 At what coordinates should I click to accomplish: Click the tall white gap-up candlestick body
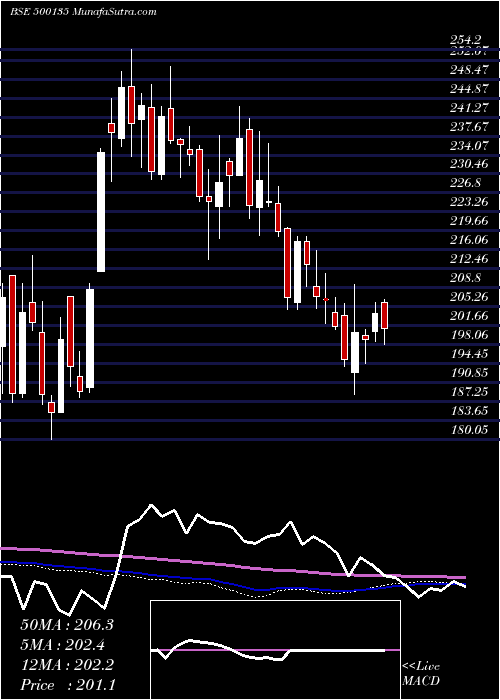coord(101,212)
